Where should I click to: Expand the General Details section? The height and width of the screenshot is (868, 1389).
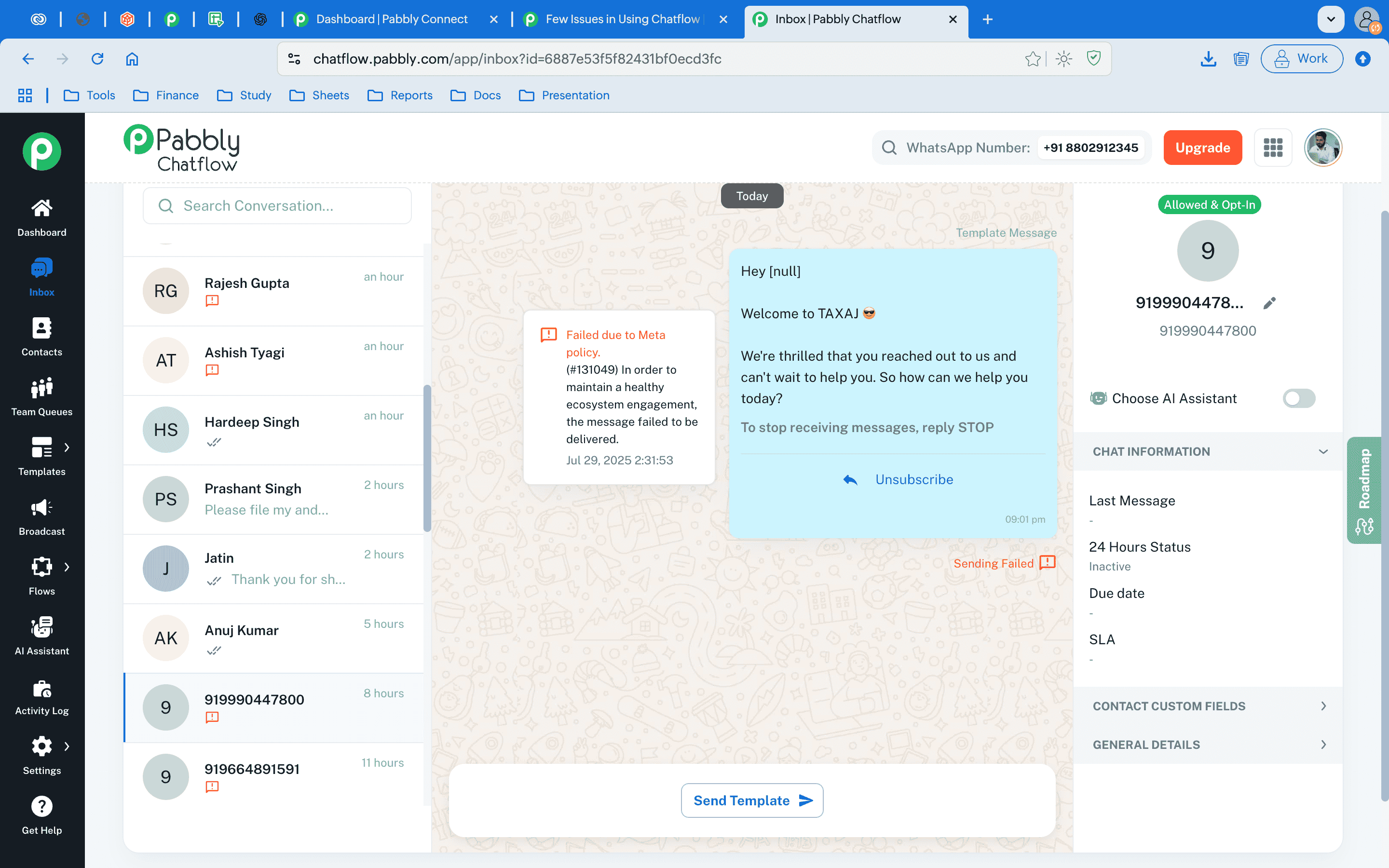1208,745
